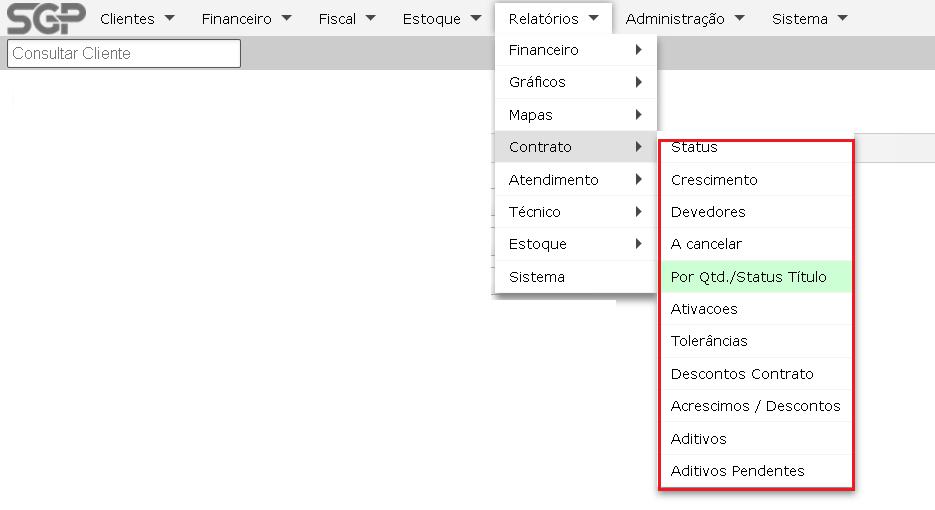Click Descontos Contrato
This screenshot has width=935, height=510.
(x=742, y=374)
